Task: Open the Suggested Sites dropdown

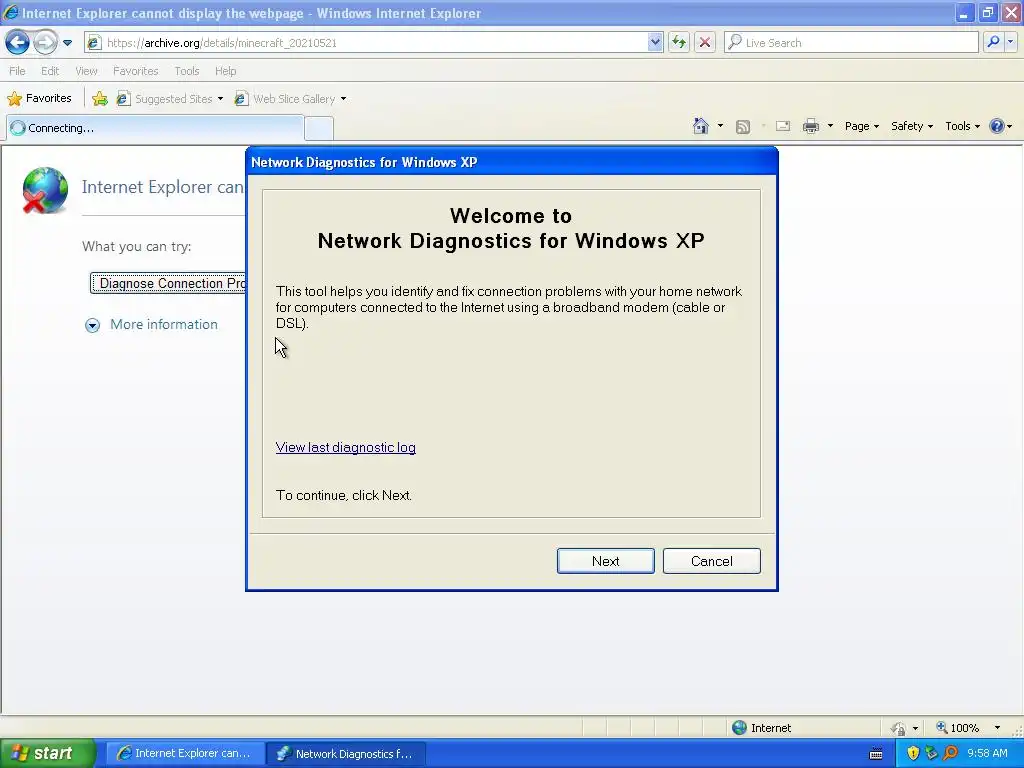Action: click(170, 99)
